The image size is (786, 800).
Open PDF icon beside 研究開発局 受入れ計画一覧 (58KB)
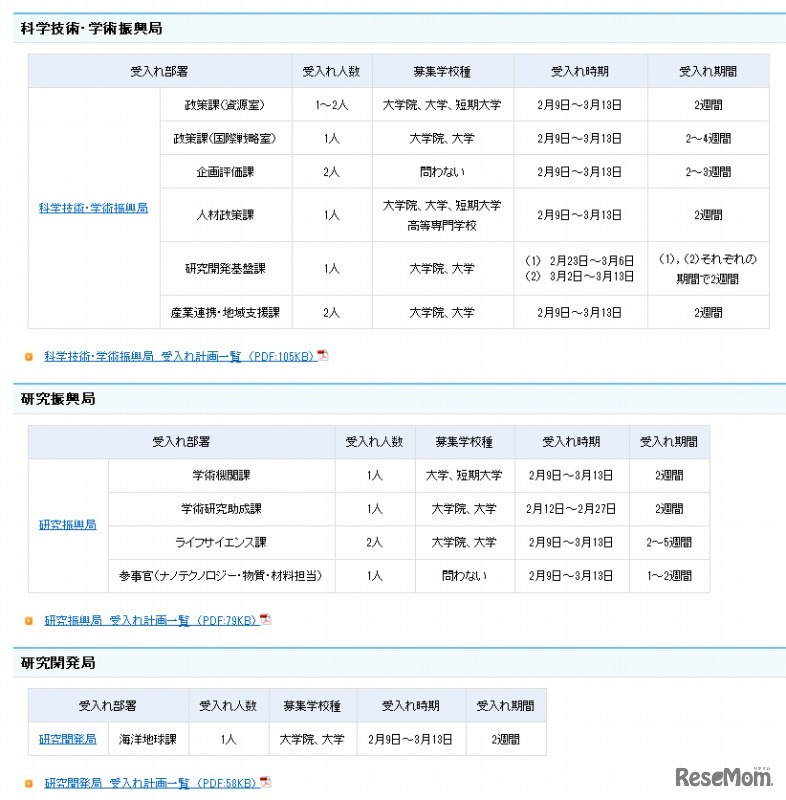265,782
